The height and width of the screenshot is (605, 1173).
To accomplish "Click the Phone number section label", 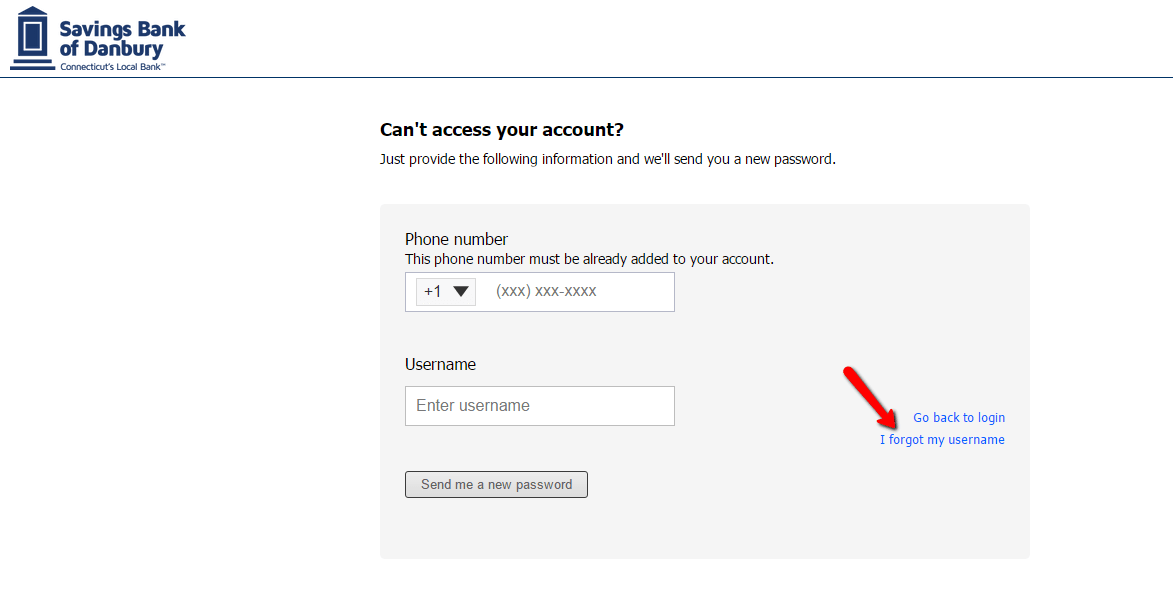I will (x=455, y=239).
